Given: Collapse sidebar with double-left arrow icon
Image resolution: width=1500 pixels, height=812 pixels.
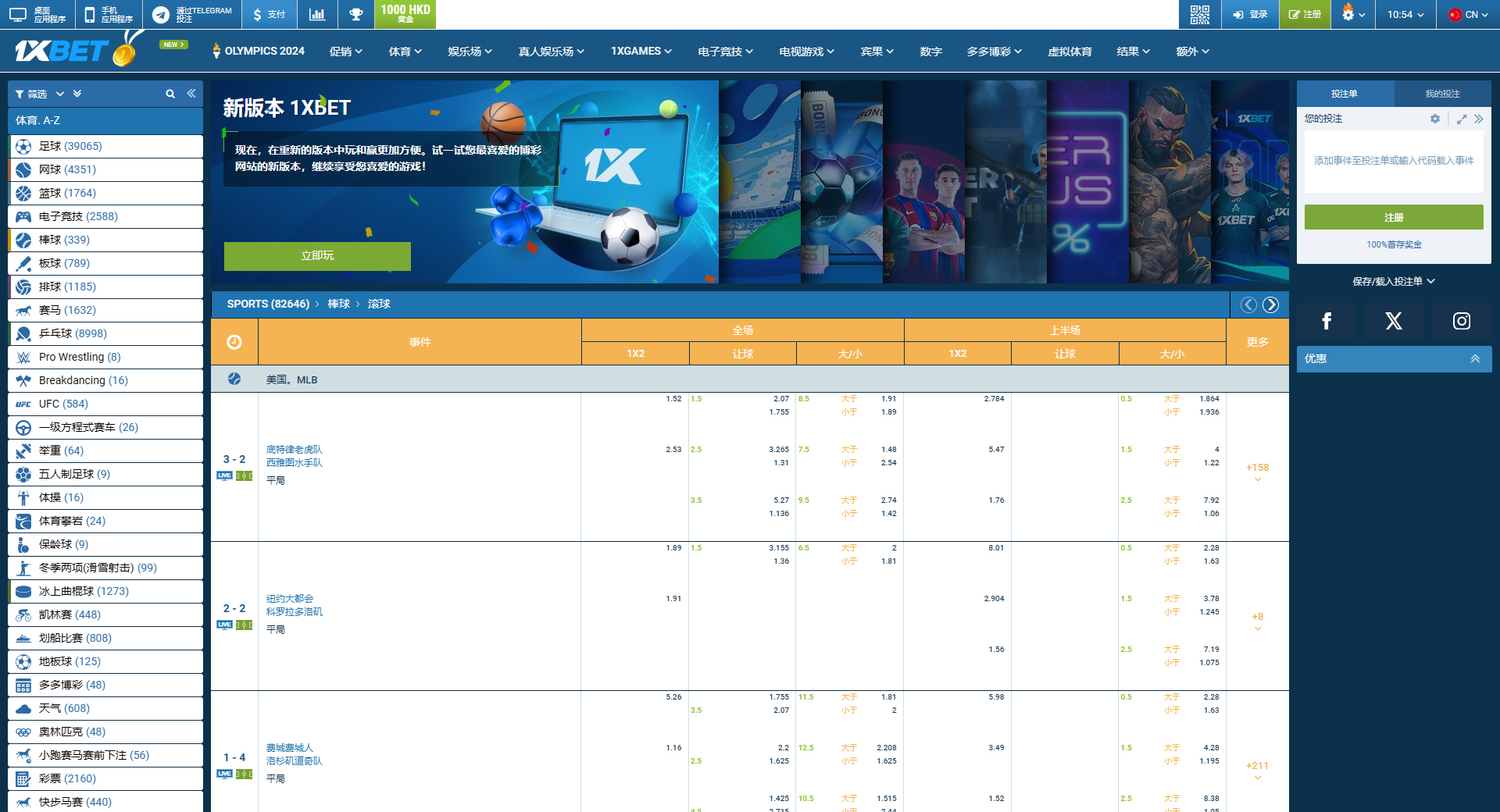Looking at the screenshot, I should coord(191,94).
